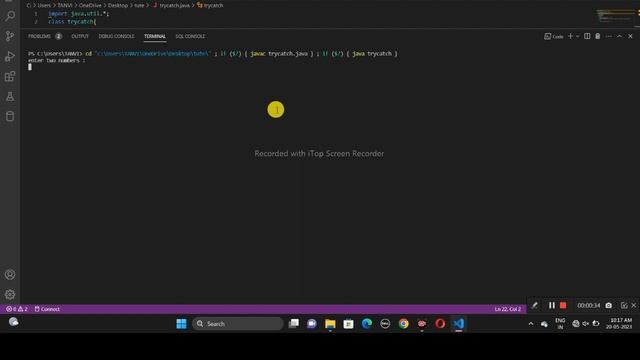The width and height of the screenshot is (640, 360).
Task: Open Task View from the taskbar
Action: tap(293, 324)
